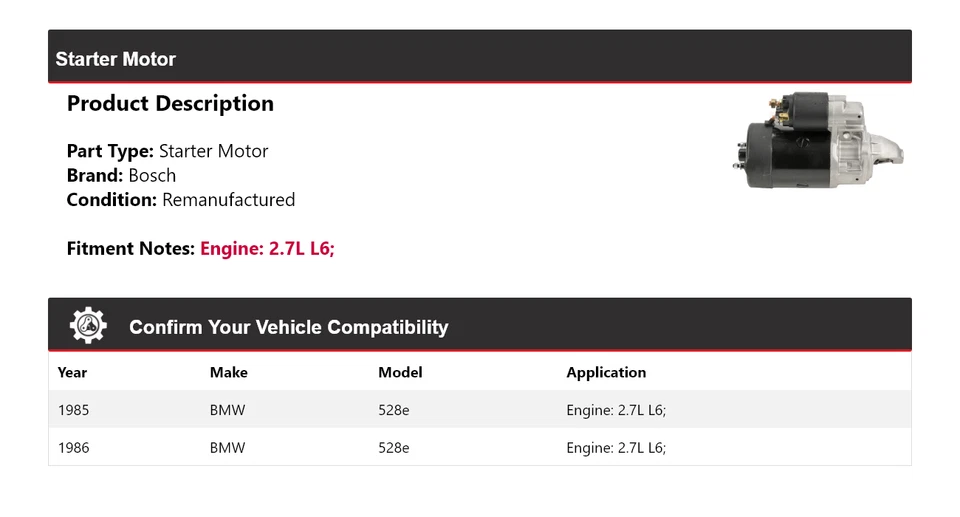Click the Application cell in the 1986 row
Image resolution: width=960 pixels, height=517 pixels.
point(616,448)
